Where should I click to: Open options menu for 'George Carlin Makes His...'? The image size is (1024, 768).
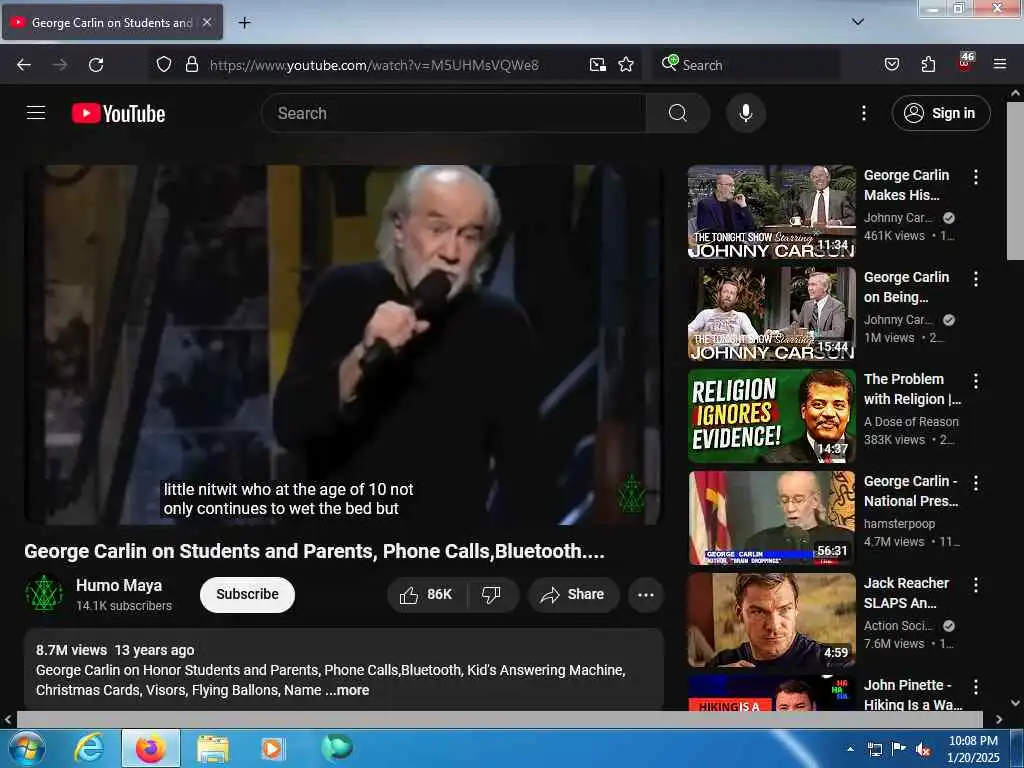[976, 177]
